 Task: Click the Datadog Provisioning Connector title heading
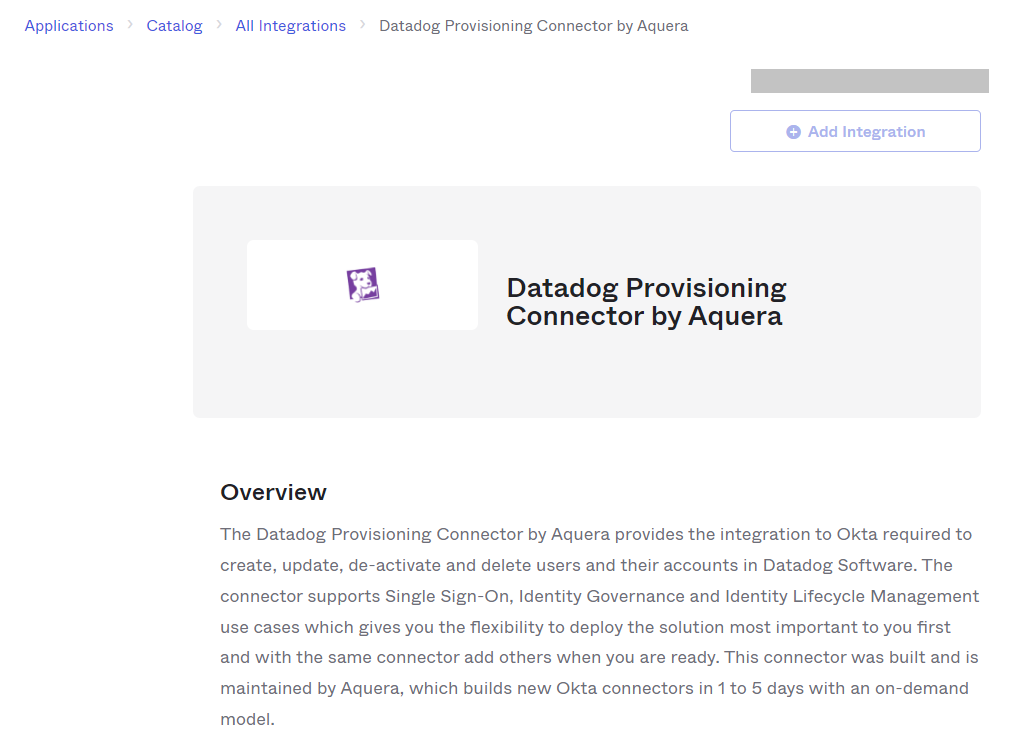(645, 303)
